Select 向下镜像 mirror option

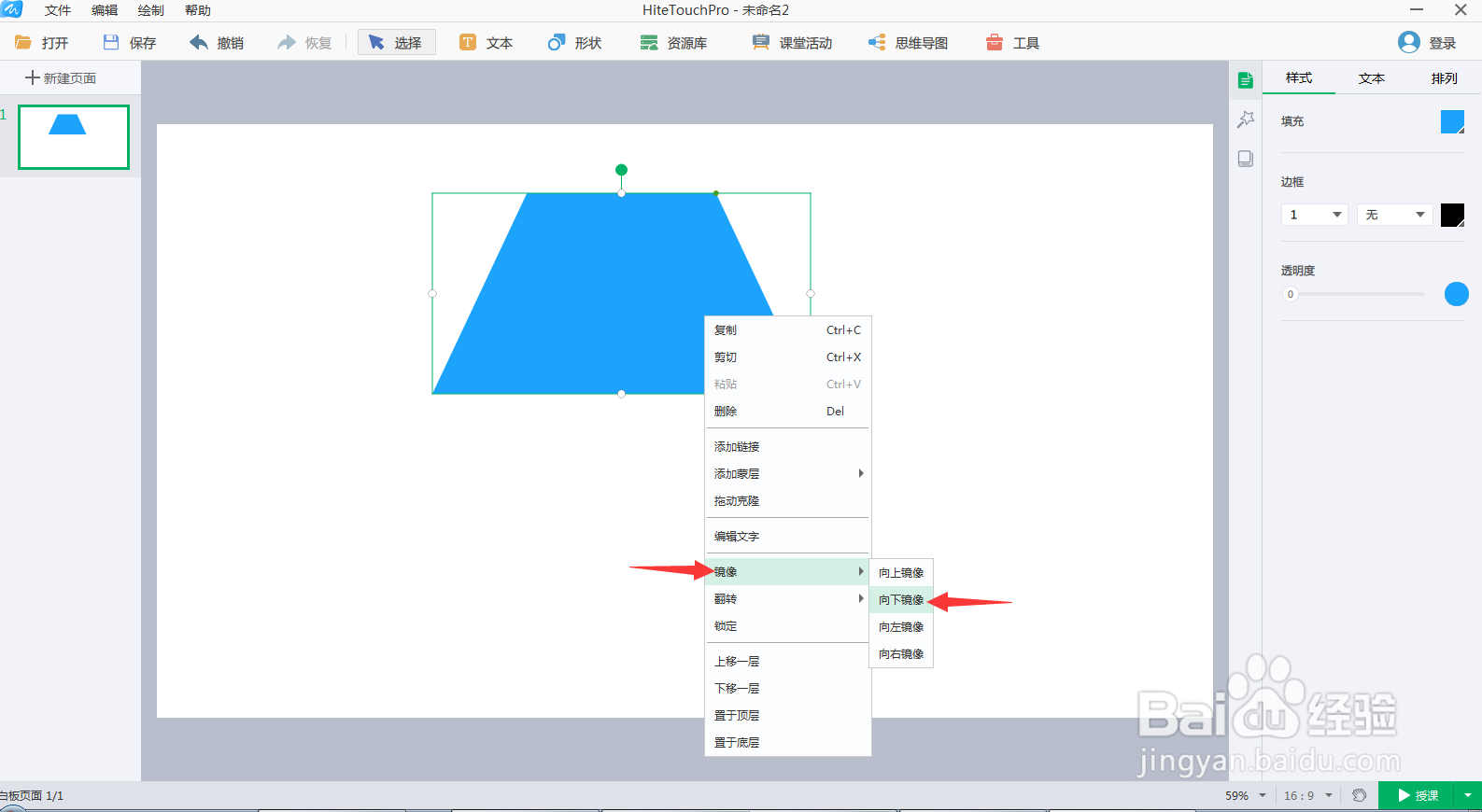point(901,599)
